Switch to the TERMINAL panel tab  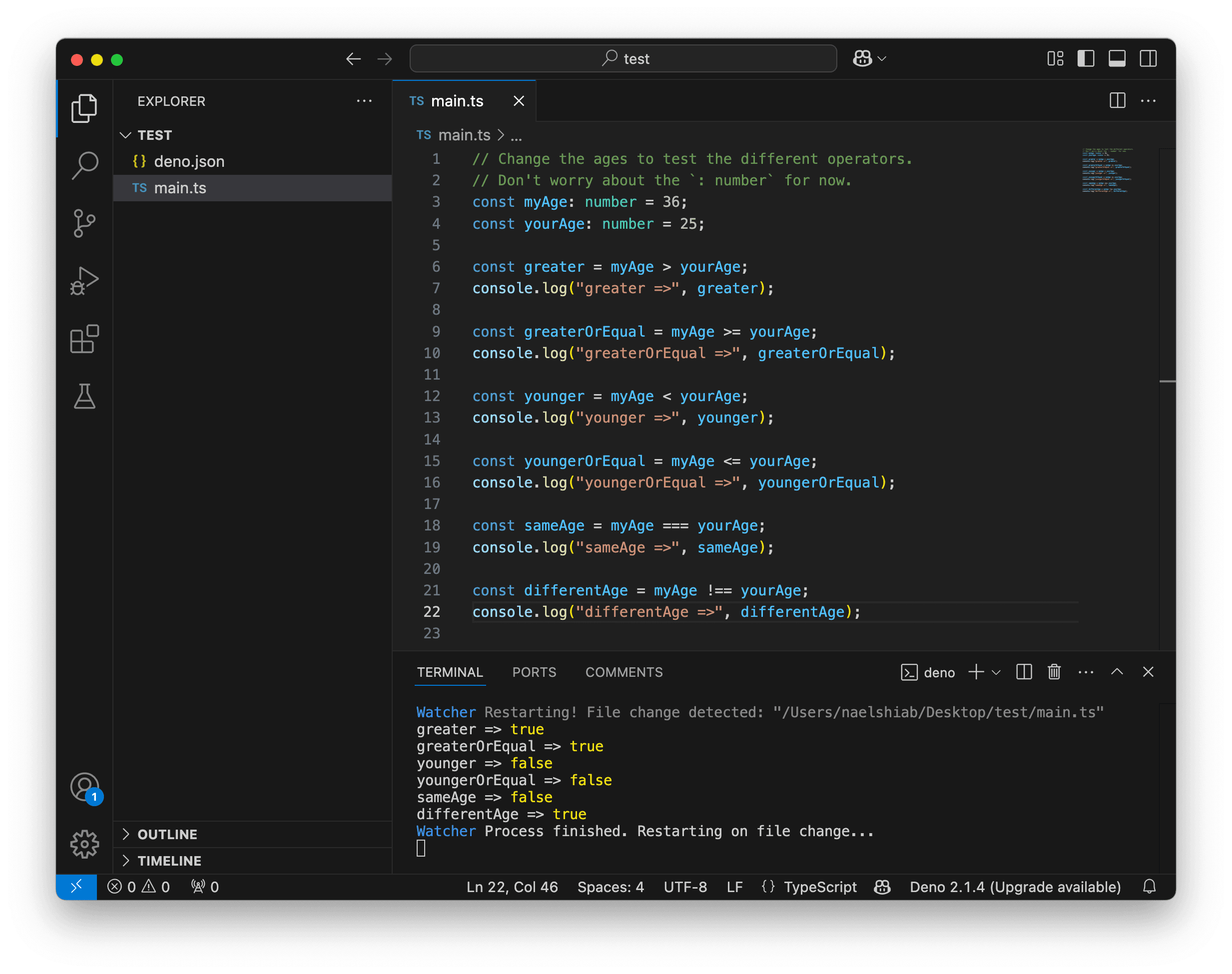point(450,672)
